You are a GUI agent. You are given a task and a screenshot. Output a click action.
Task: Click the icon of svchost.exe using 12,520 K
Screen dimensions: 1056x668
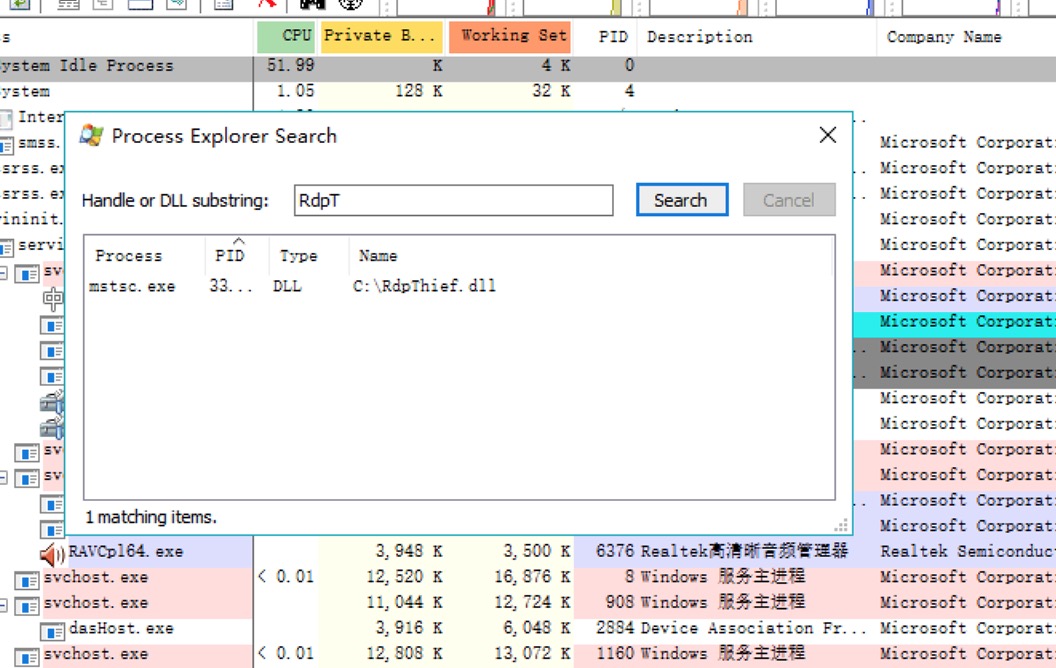pyautogui.click(x=27, y=580)
